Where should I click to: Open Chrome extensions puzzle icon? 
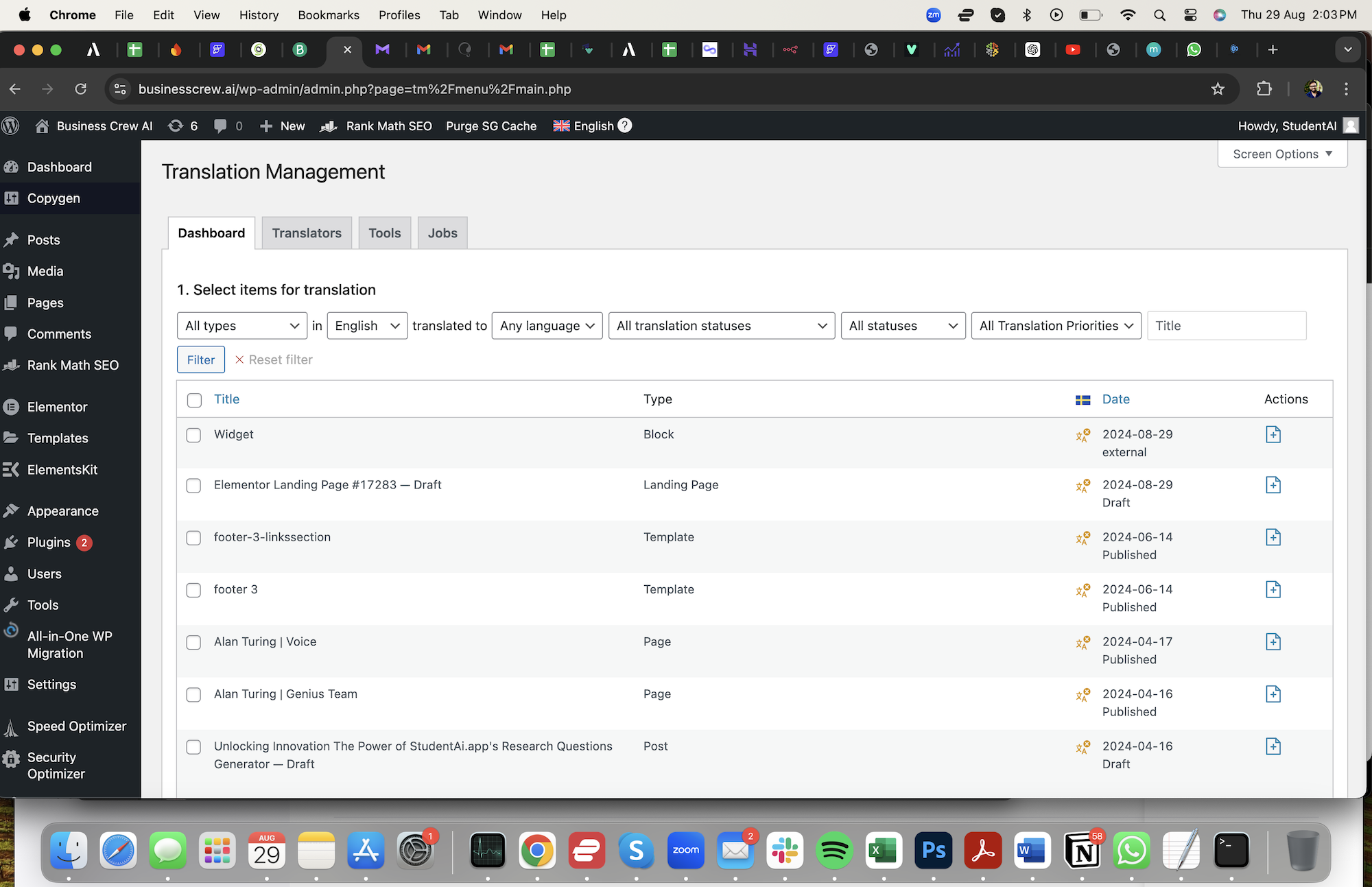tap(1264, 89)
